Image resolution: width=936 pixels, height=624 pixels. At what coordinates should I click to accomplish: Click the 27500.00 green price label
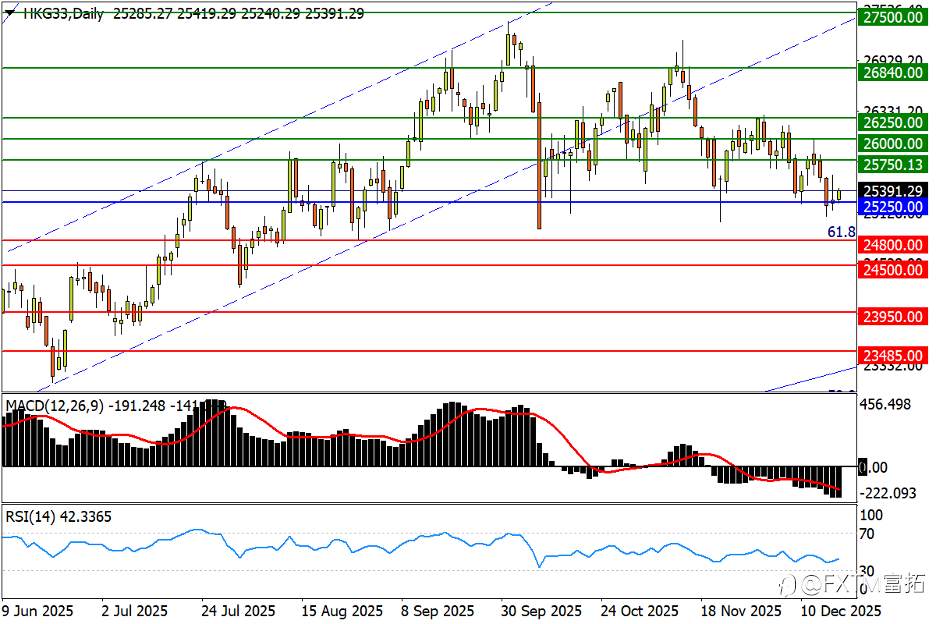coord(893,17)
